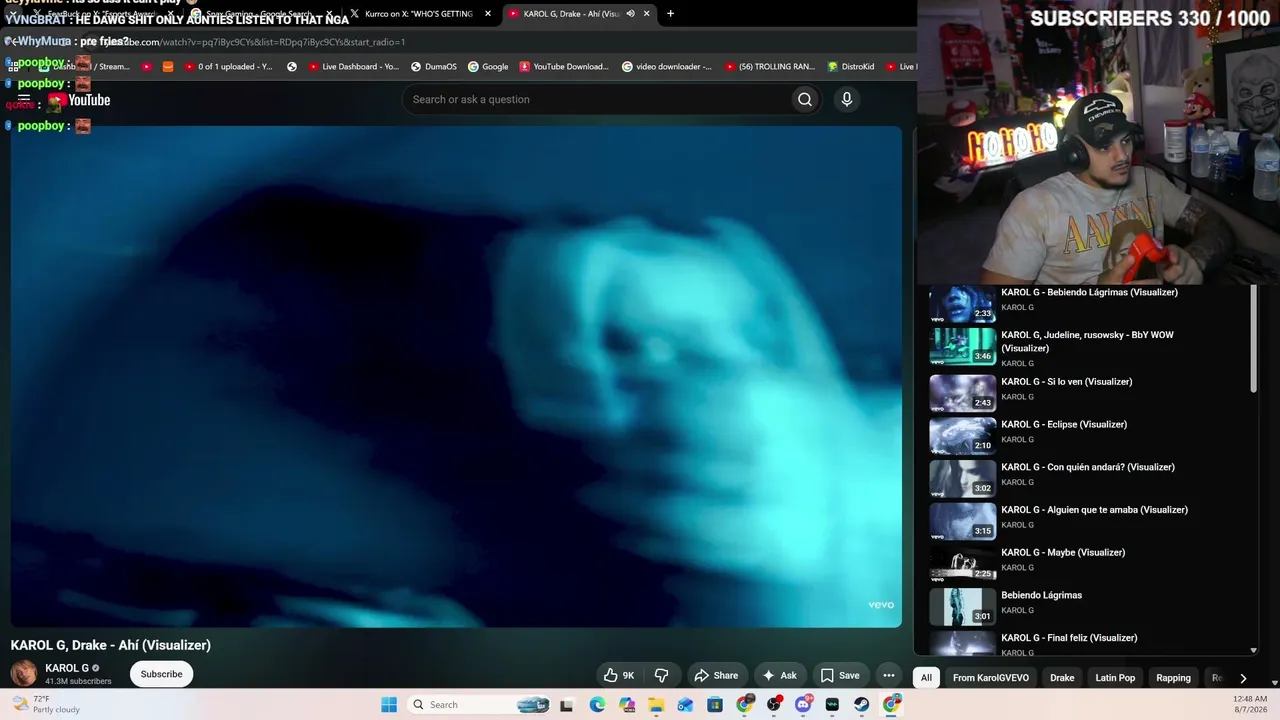The width and height of the screenshot is (1280, 720).
Task: Close the KAROL G, Drake tab
Action: tap(647, 14)
